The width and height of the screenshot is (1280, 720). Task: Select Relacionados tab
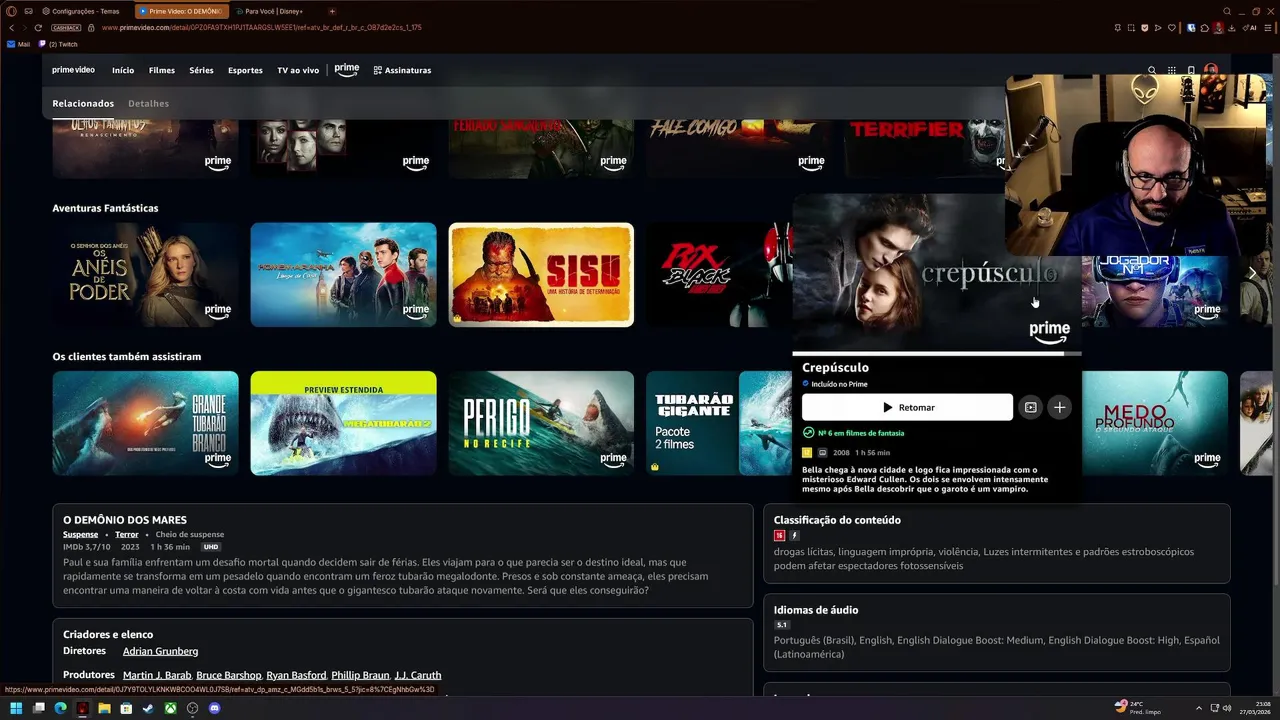coord(83,103)
